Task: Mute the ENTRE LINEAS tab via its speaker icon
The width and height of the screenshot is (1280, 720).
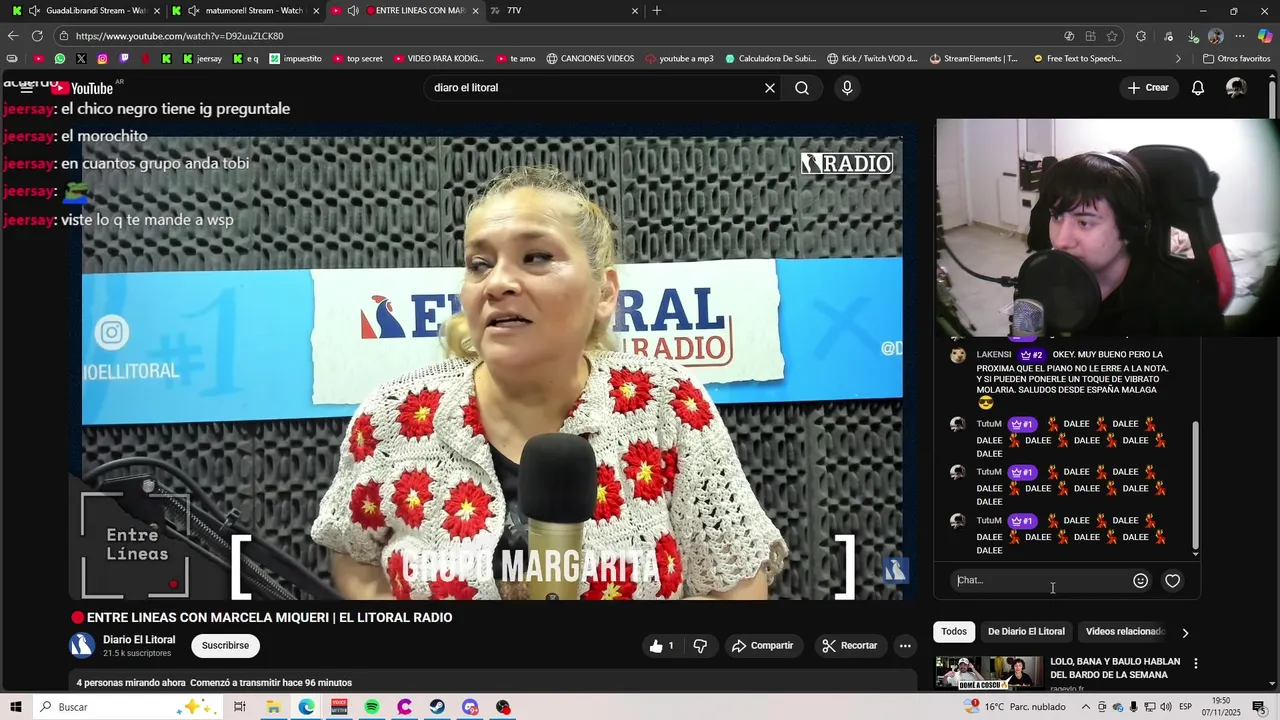Action: pyautogui.click(x=353, y=11)
